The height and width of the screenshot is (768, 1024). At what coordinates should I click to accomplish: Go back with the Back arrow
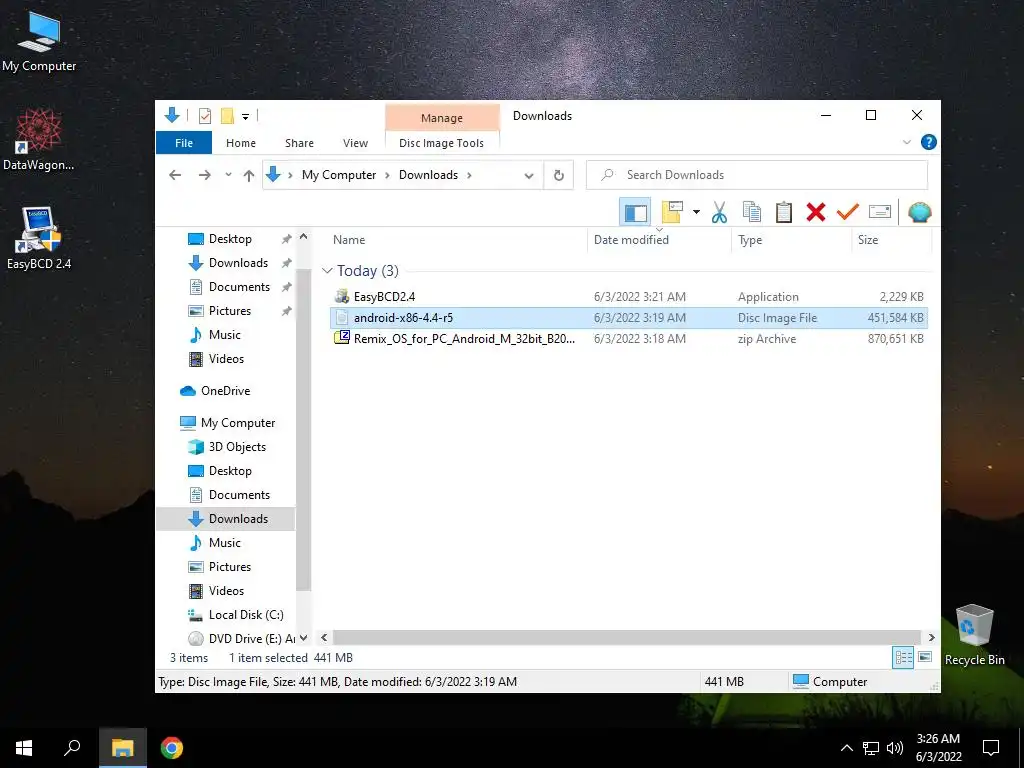175,175
